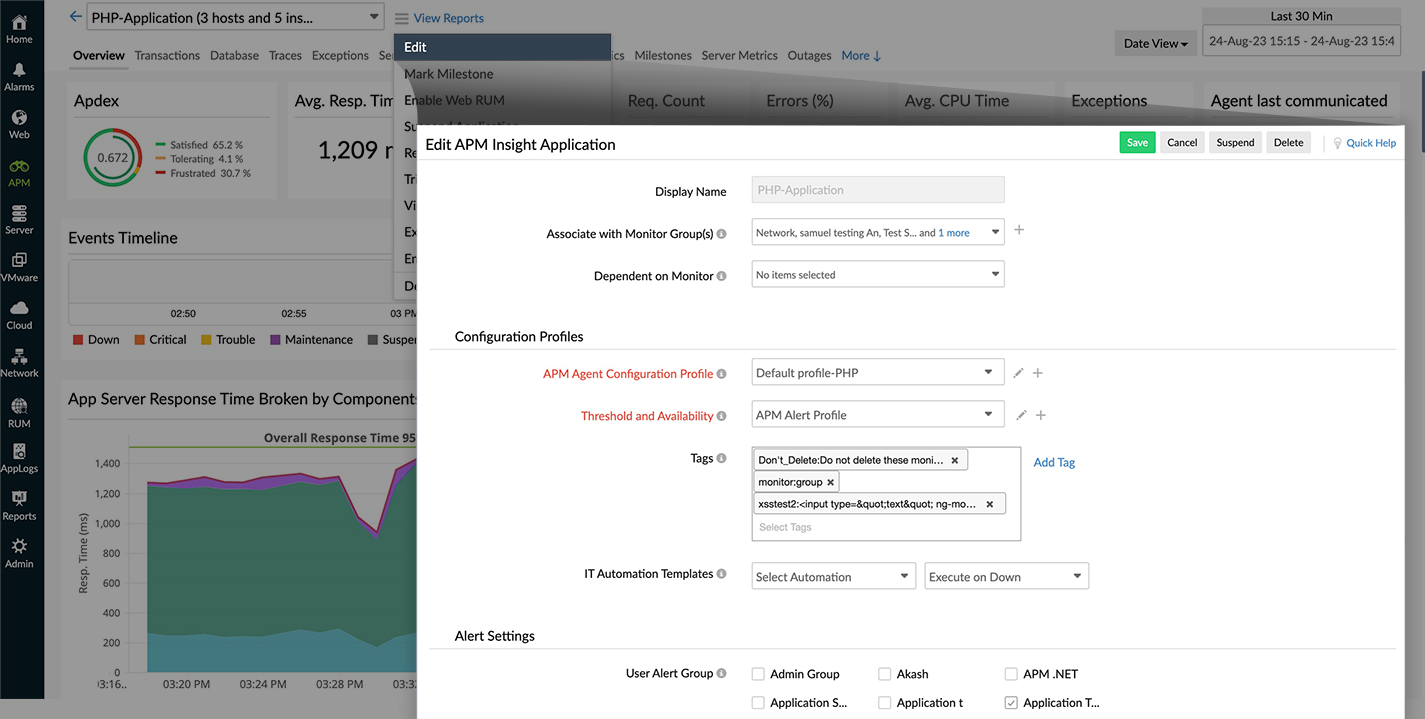Expand the Dependent on Monitor dropdown
This screenshot has width=1425, height=719.
pyautogui.click(x=877, y=274)
